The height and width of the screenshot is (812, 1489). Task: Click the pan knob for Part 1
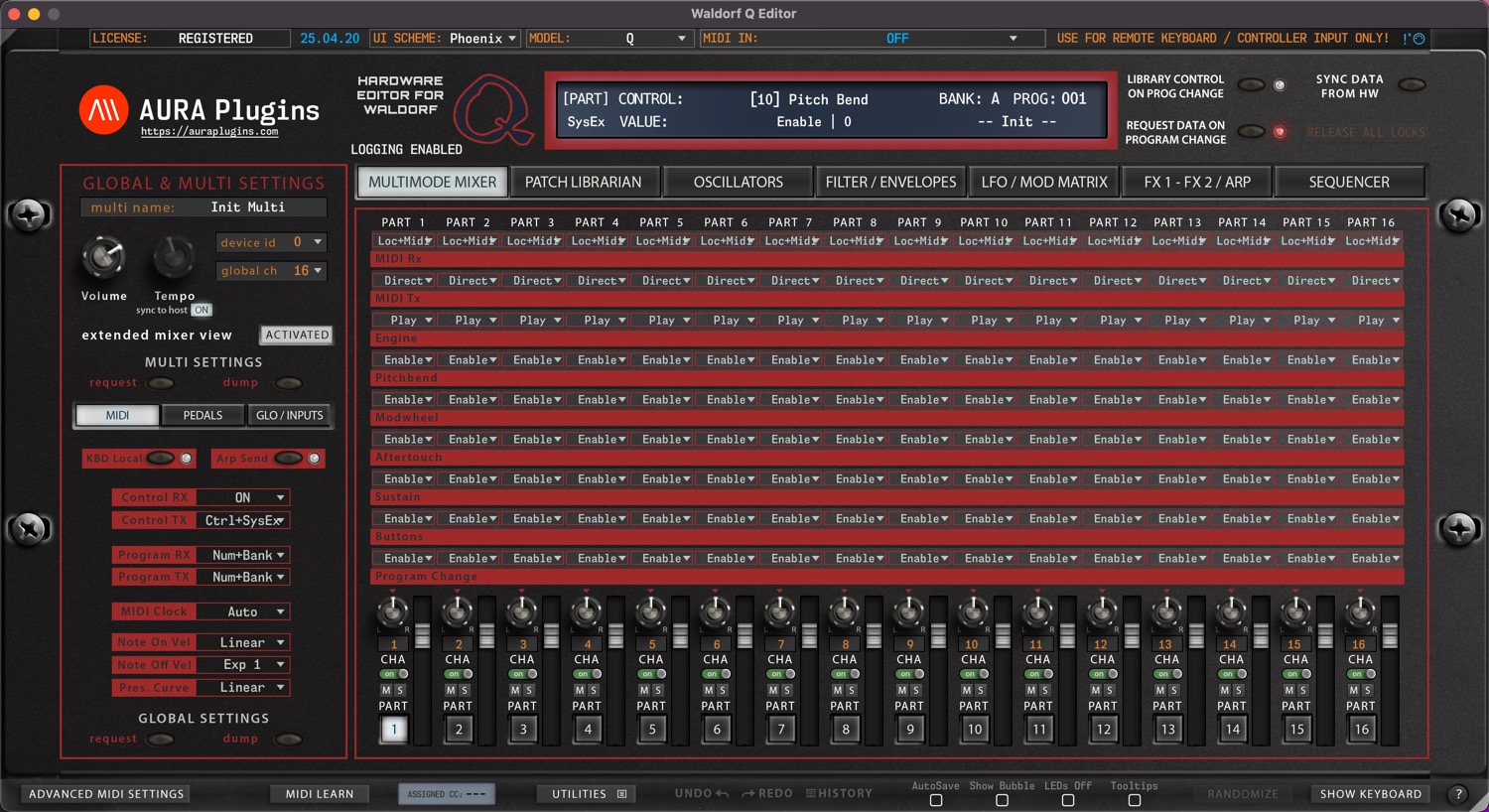pos(393,613)
